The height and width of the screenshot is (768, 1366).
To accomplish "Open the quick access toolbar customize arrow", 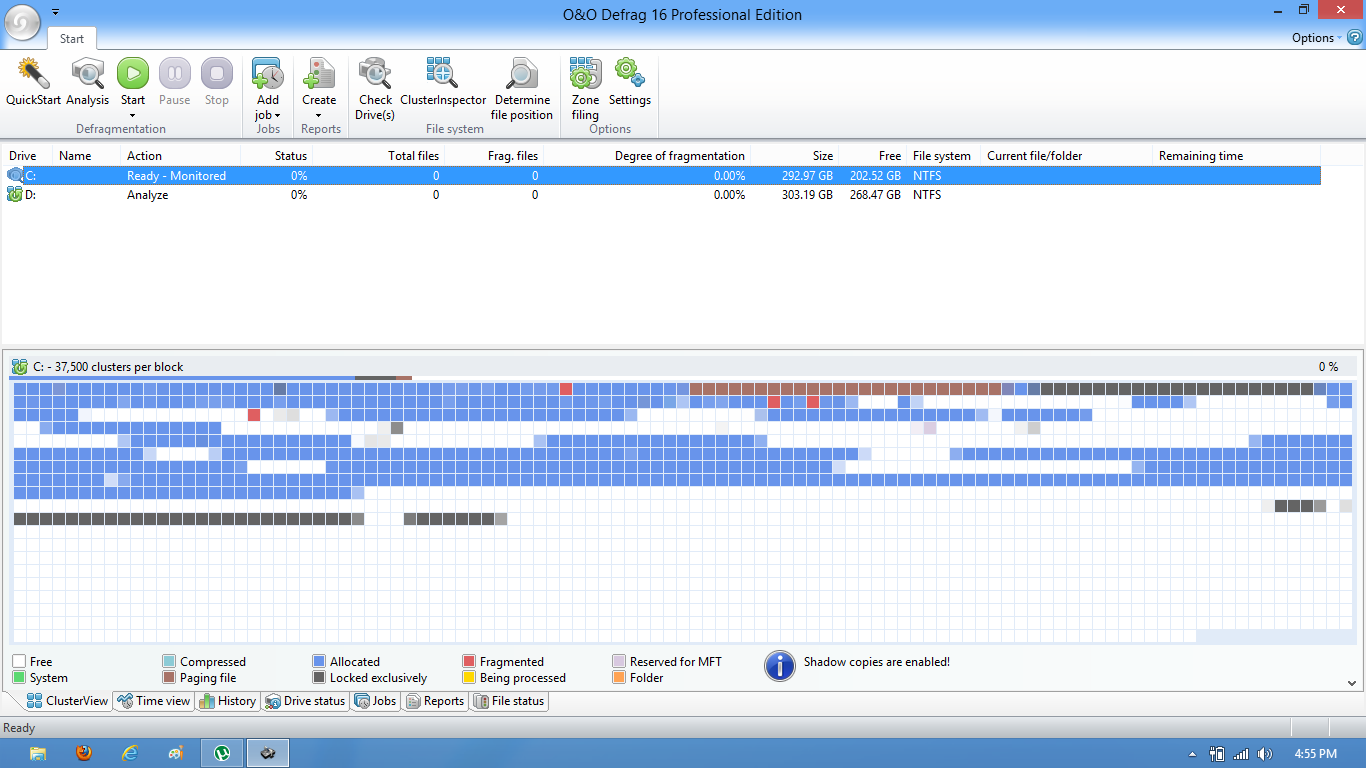I will (x=55, y=12).
